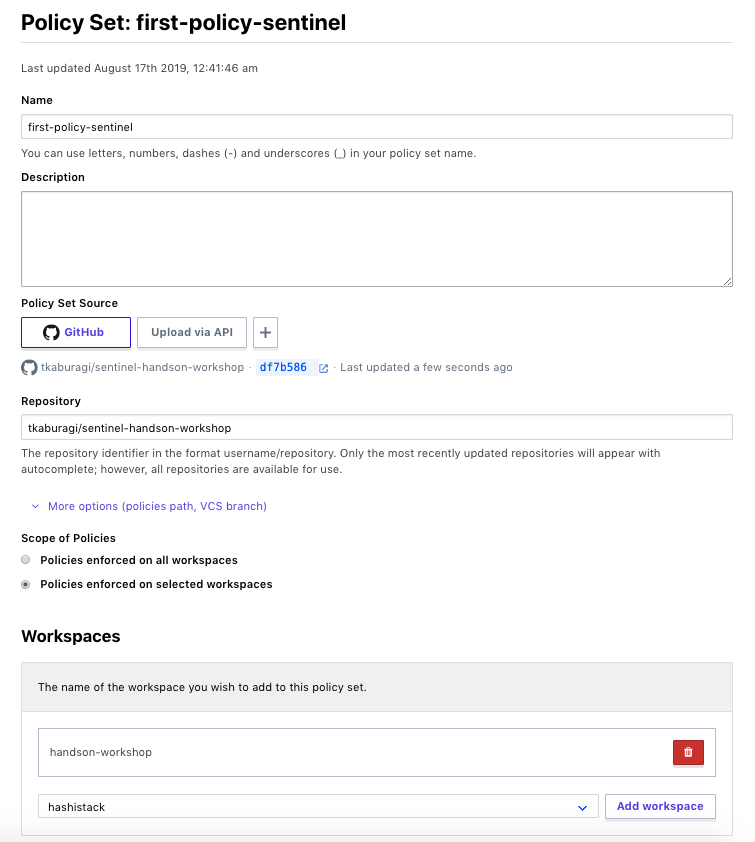Click the policy set Name field
Viewport: 755px width, 842px height.
tap(376, 127)
